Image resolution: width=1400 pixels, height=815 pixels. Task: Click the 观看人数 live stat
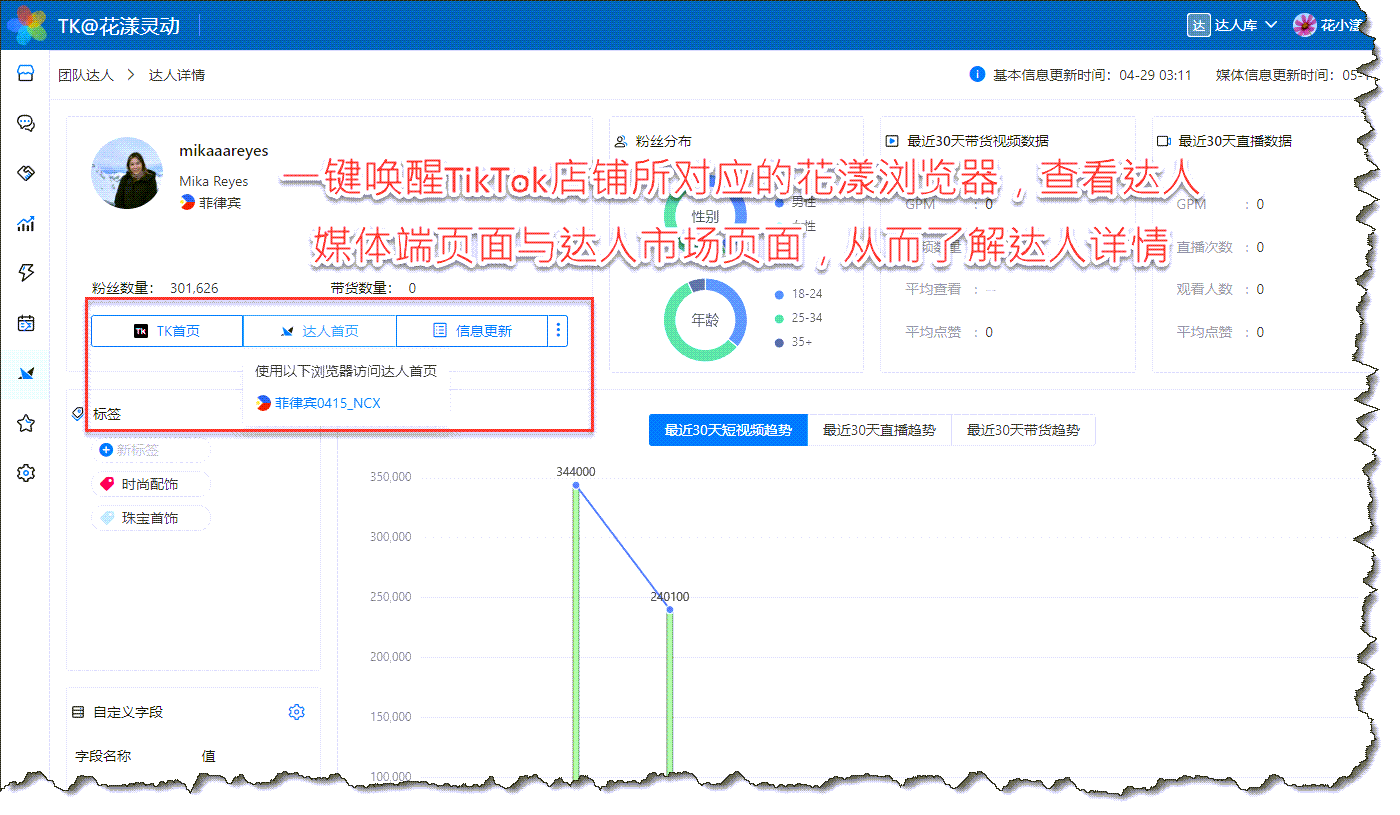pos(1205,289)
